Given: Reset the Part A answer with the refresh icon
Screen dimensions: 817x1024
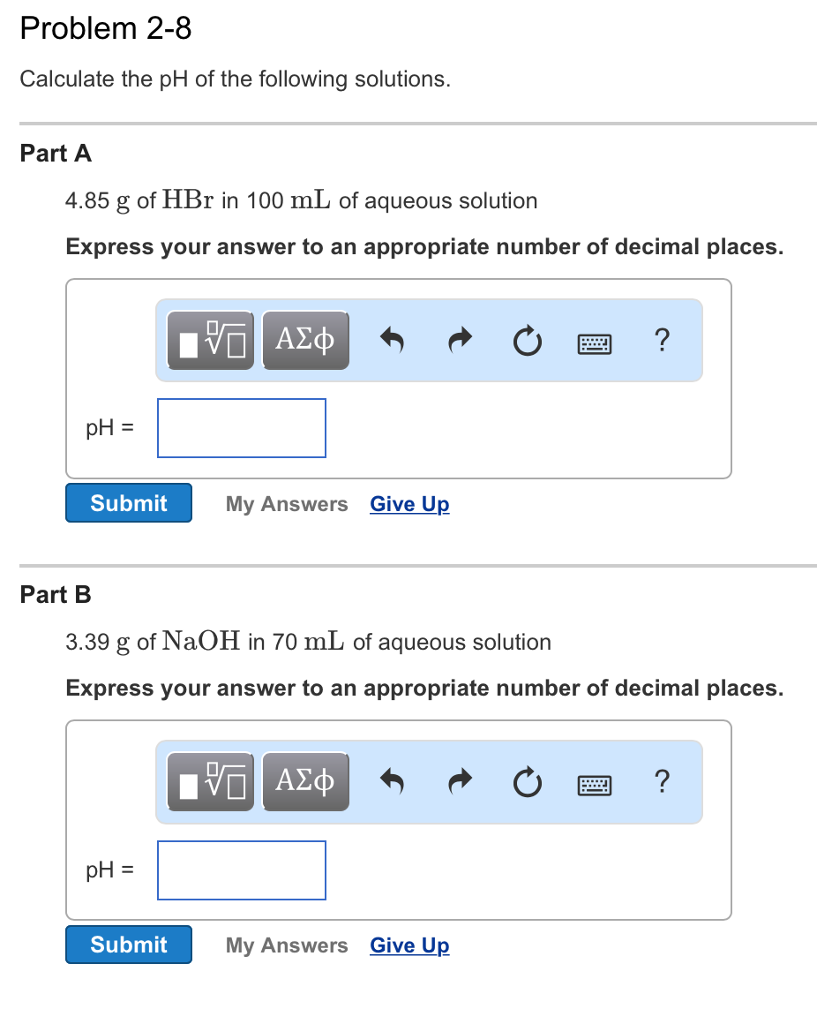Looking at the screenshot, I should (x=526, y=340).
